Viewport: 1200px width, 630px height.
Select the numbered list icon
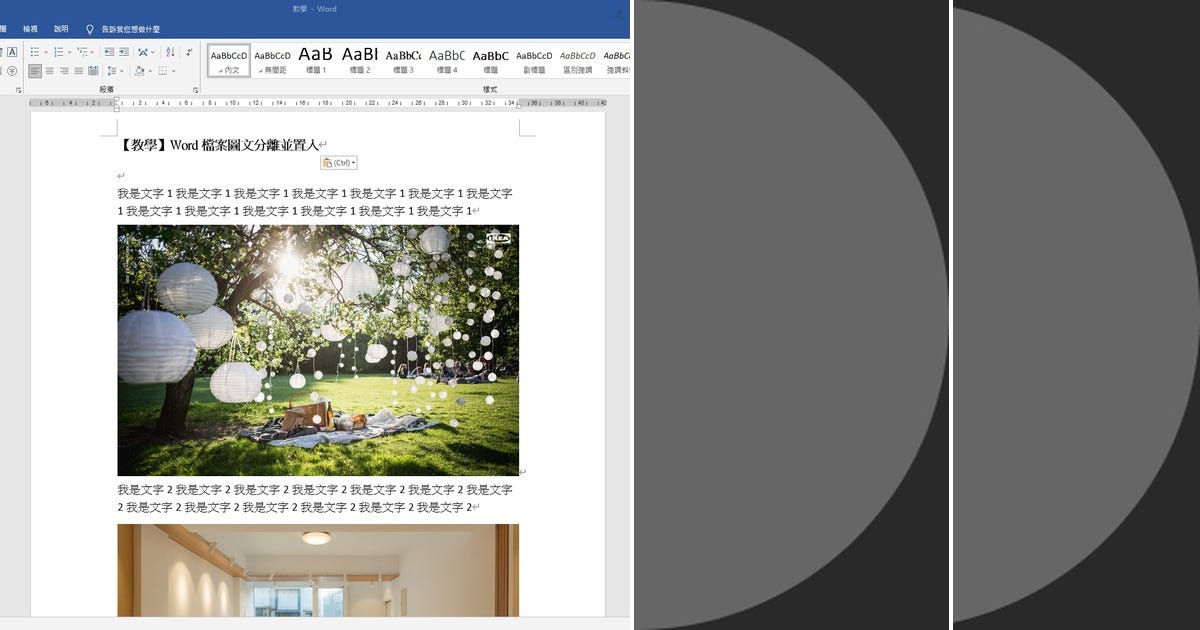coord(60,52)
